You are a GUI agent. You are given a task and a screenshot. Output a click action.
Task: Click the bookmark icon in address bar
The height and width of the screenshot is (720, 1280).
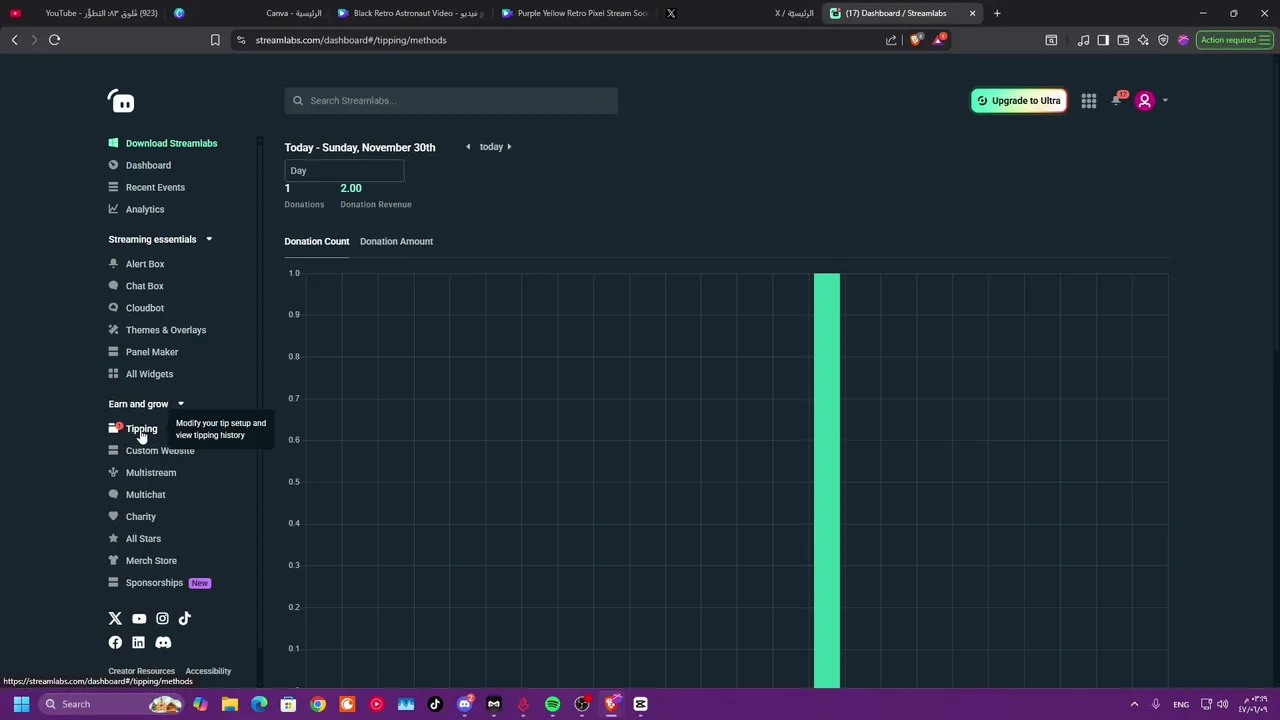pyautogui.click(x=215, y=40)
